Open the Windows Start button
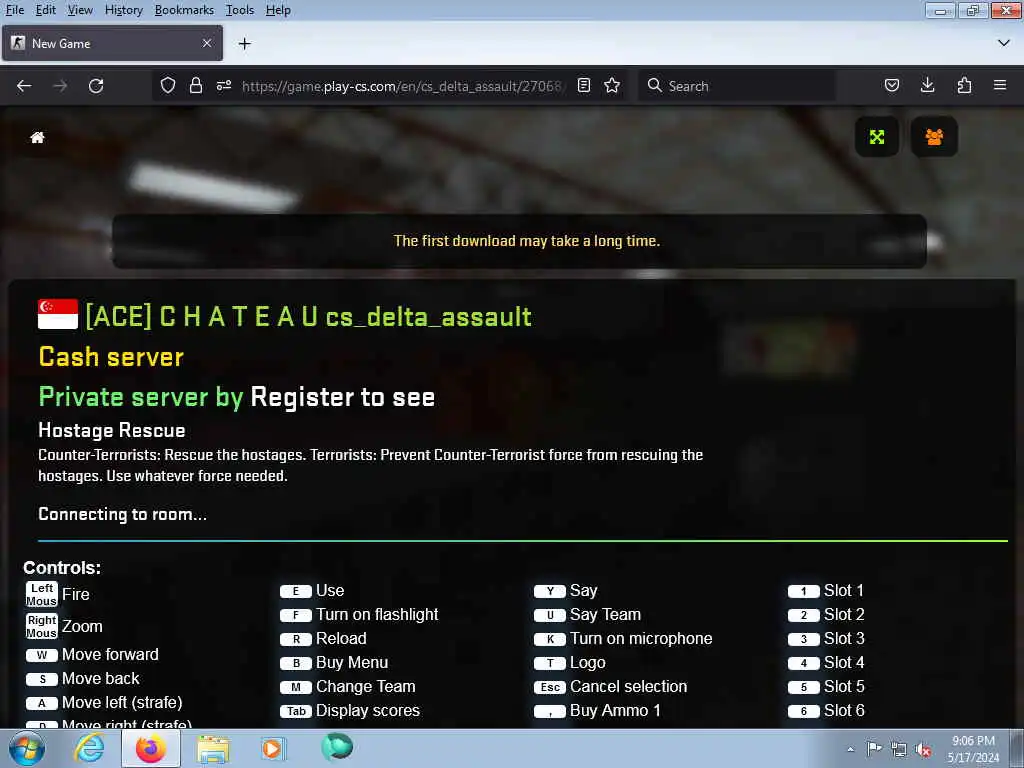This screenshot has height=768, width=1024. 27,748
